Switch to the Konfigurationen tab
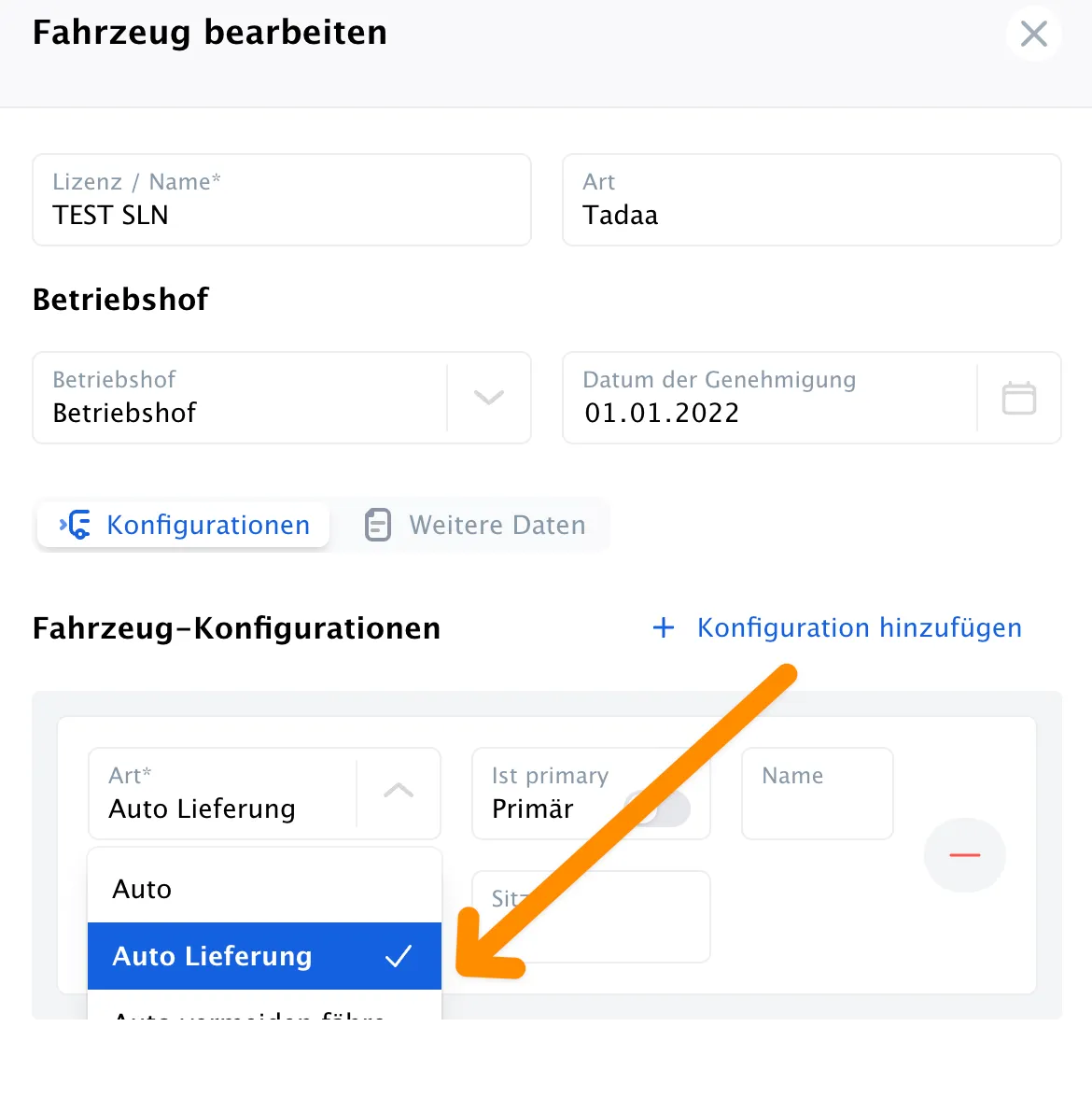Viewport: 1092px width, 1111px height. [x=184, y=525]
